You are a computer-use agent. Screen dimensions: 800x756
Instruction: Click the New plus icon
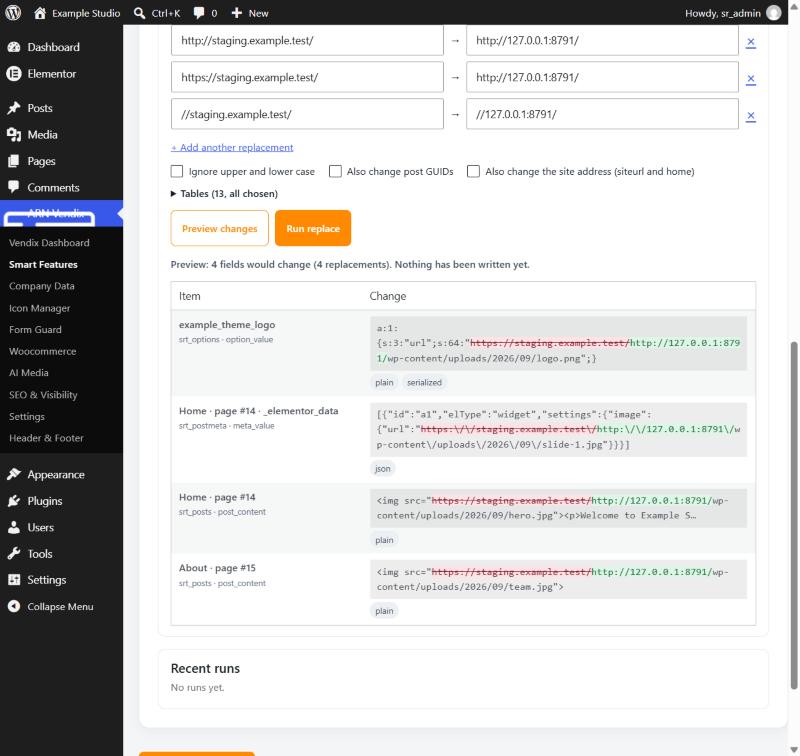click(236, 13)
